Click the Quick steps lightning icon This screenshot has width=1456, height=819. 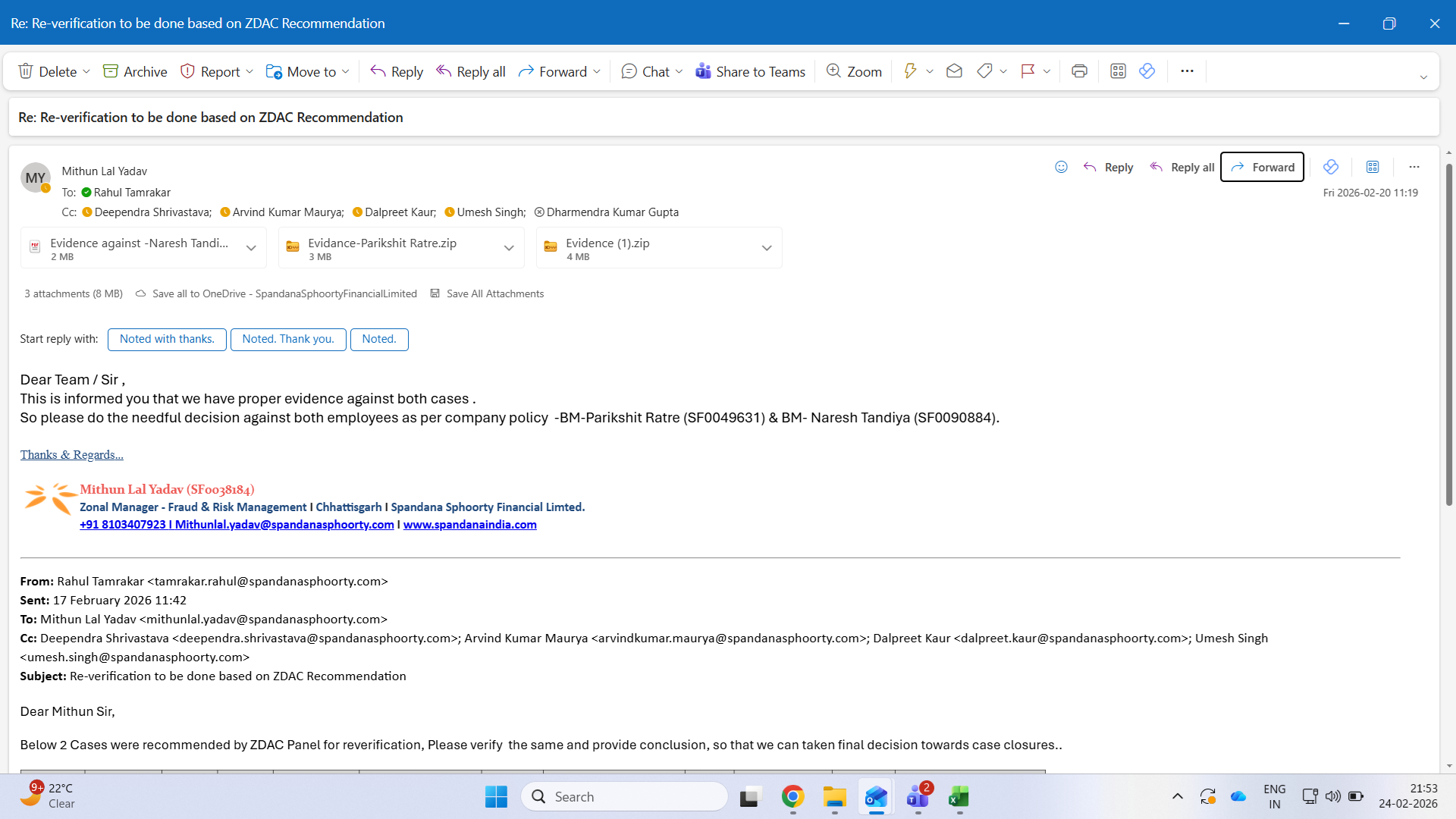coord(910,71)
